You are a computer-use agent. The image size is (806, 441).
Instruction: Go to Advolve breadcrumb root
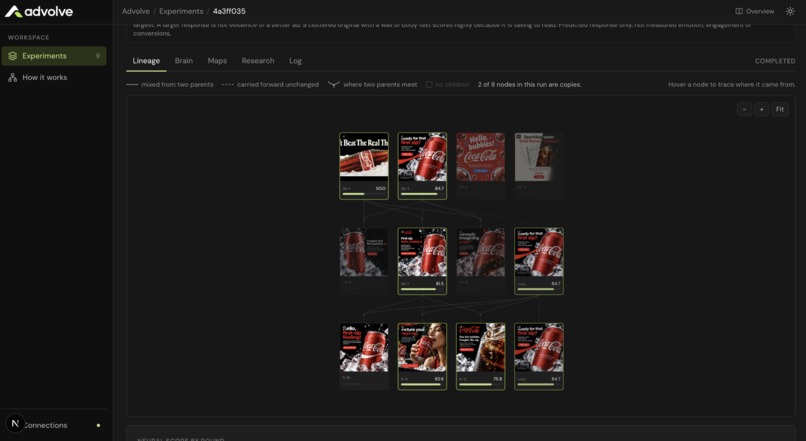point(136,11)
